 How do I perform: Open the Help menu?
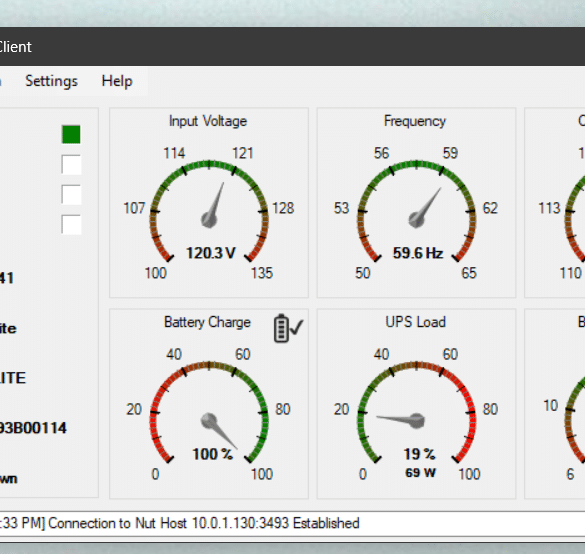coord(117,81)
